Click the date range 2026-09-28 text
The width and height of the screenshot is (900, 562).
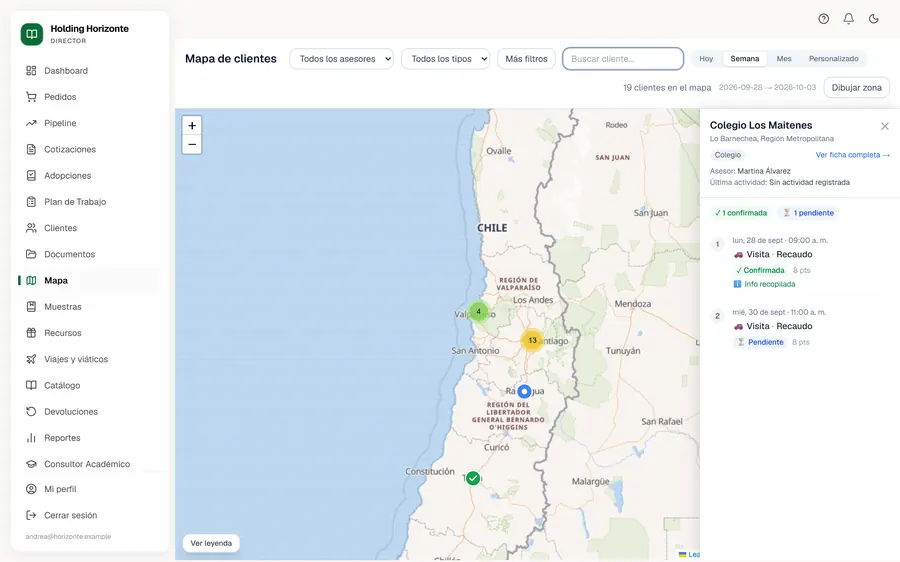click(x=767, y=88)
